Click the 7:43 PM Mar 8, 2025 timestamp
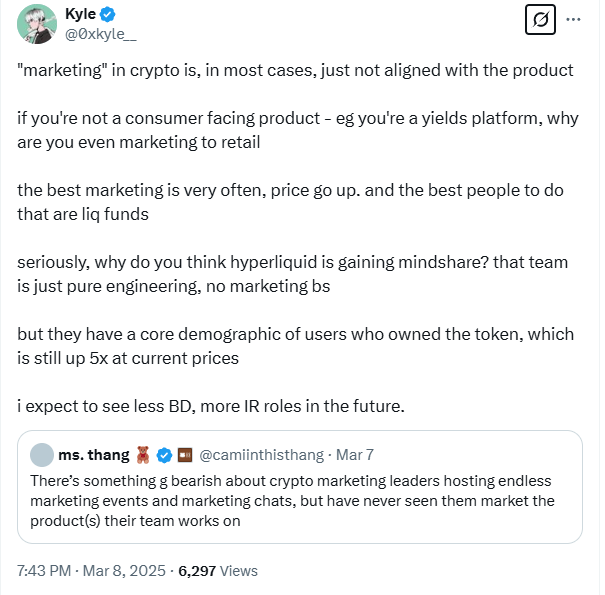The image size is (605, 595). [x=91, y=571]
